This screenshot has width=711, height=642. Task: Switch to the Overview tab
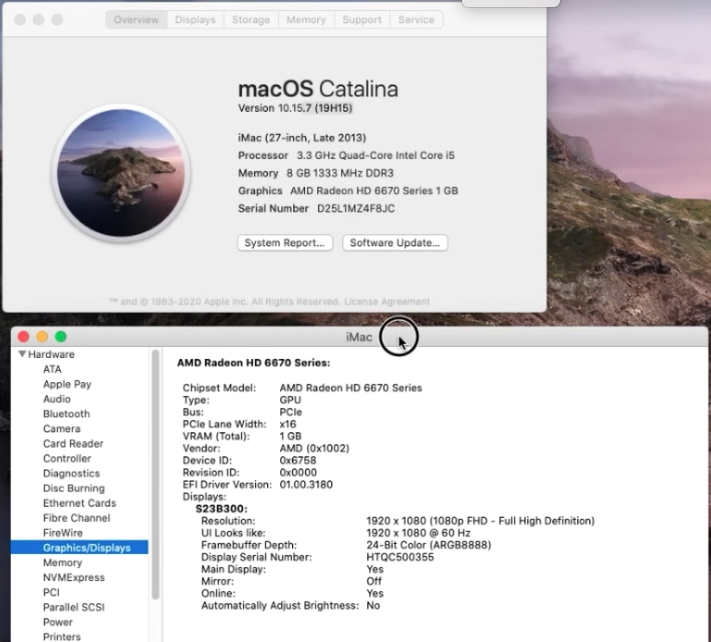point(136,20)
